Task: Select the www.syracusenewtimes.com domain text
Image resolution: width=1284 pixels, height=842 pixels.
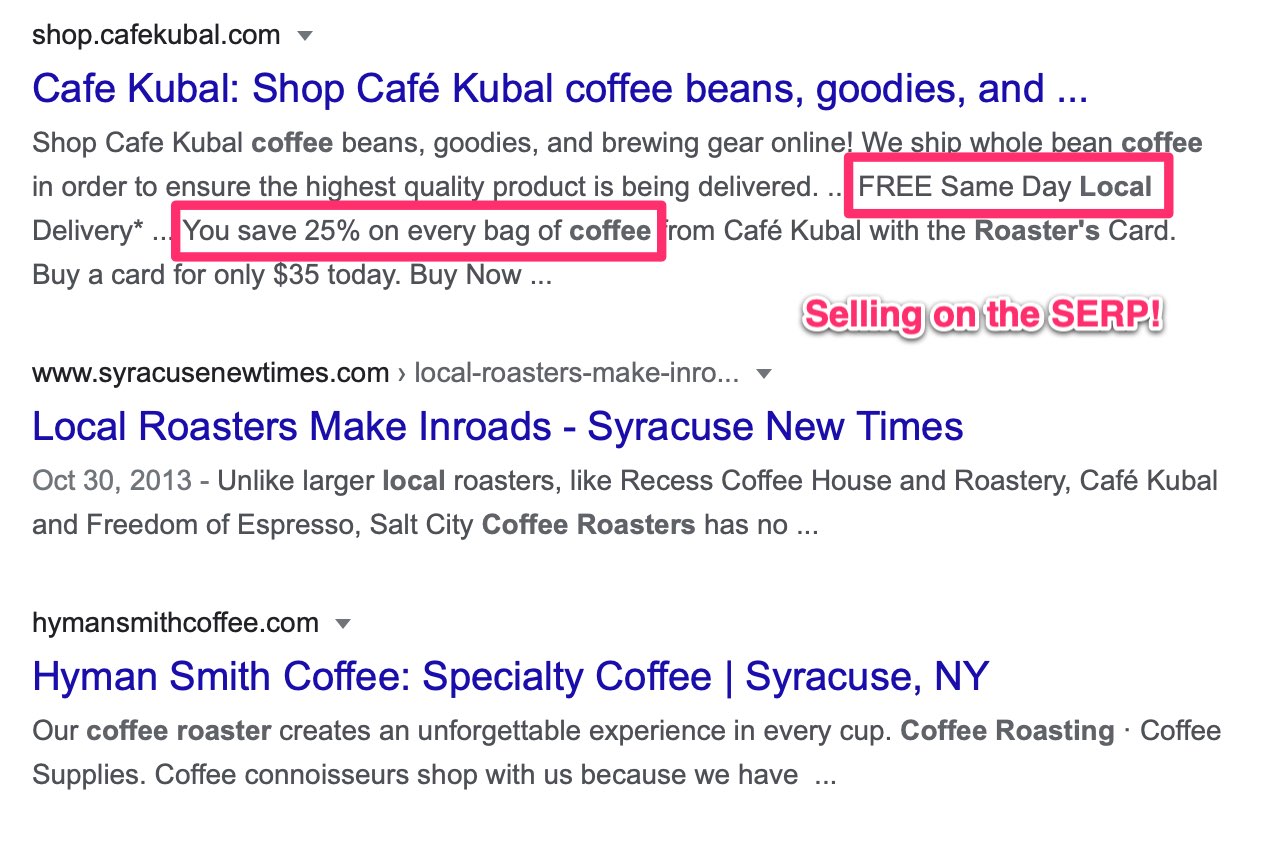Action: pyautogui.click(x=210, y=374)
